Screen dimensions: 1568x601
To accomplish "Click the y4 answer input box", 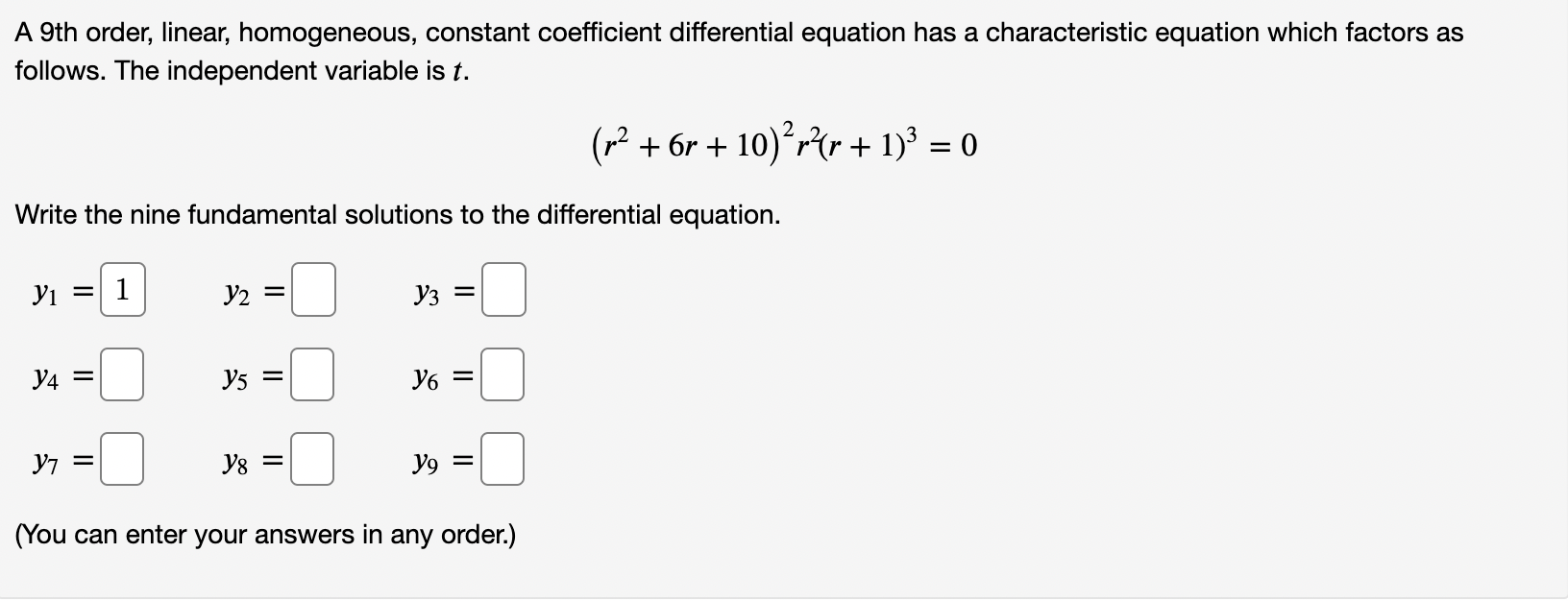I will [x=122, y=374].
